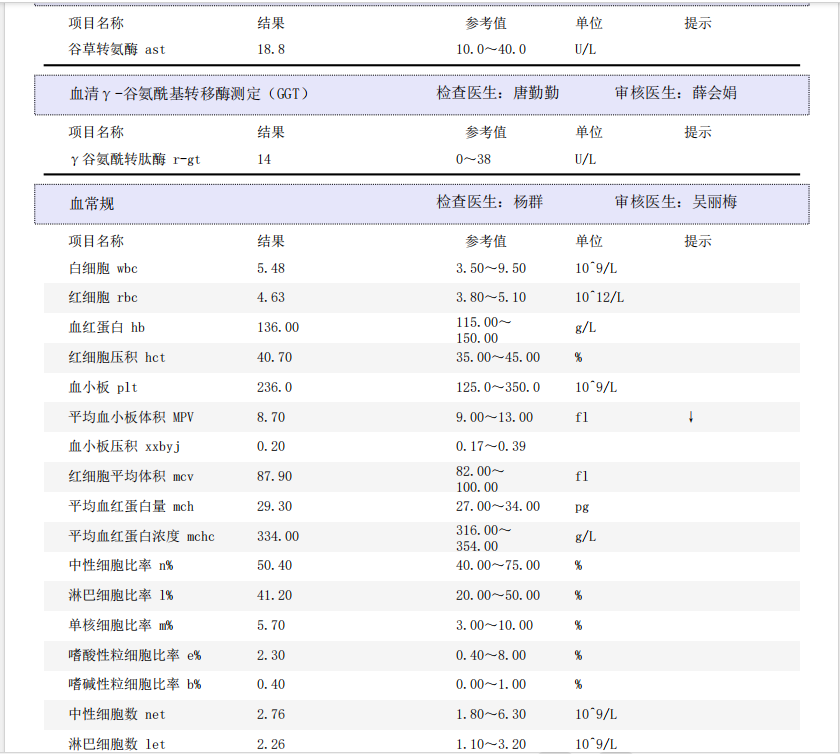Screen dimensions: 840x754
Task: Select reviewing doctor name 薛会娟
Action: pos(714,94)
